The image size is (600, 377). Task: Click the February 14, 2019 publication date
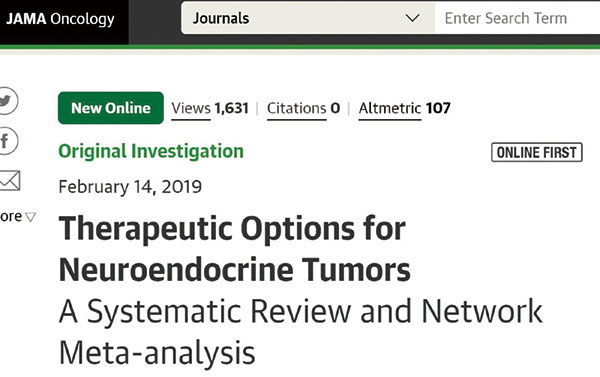click(x=130, y=187)
